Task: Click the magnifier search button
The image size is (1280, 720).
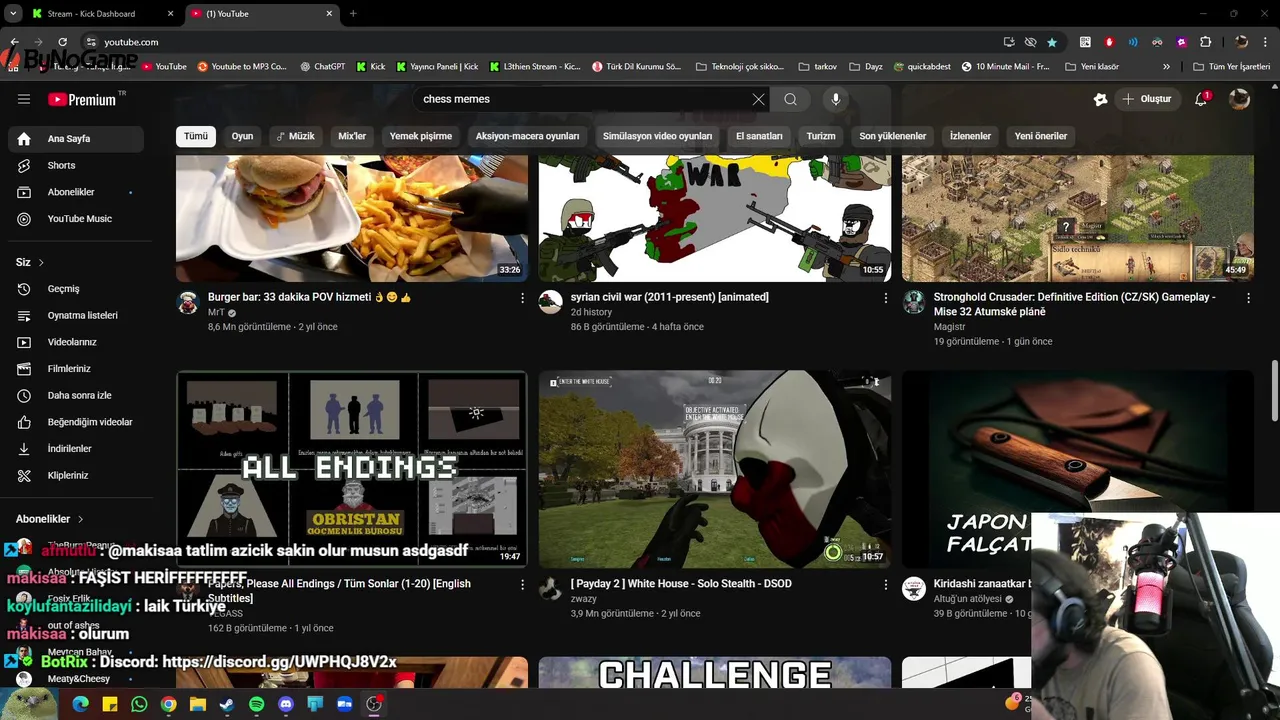Action: (x=790, y=99)
